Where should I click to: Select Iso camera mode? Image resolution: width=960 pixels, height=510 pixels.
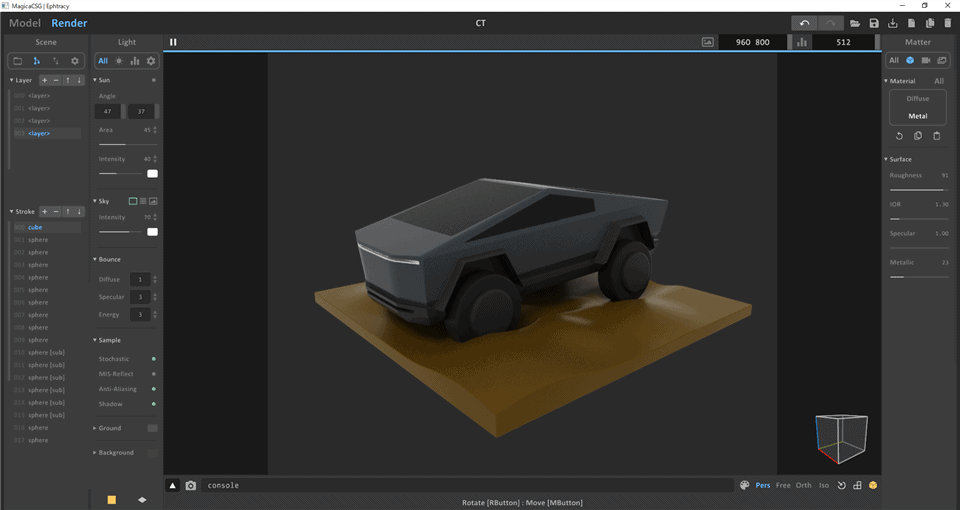824,485
